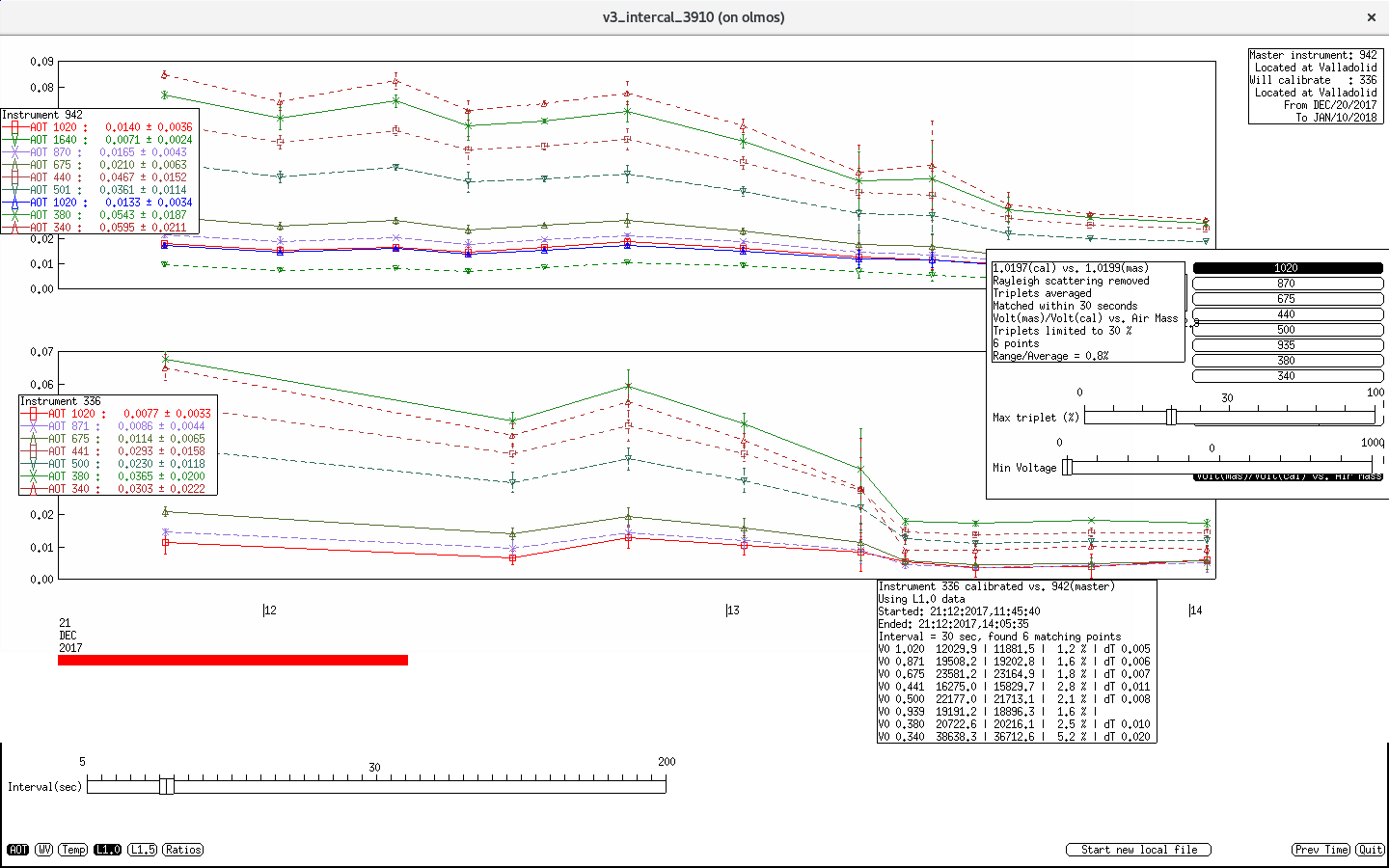Select the 935 wavelength channel button
The image size is (1389, 868).
click(x=1288, y=345)
